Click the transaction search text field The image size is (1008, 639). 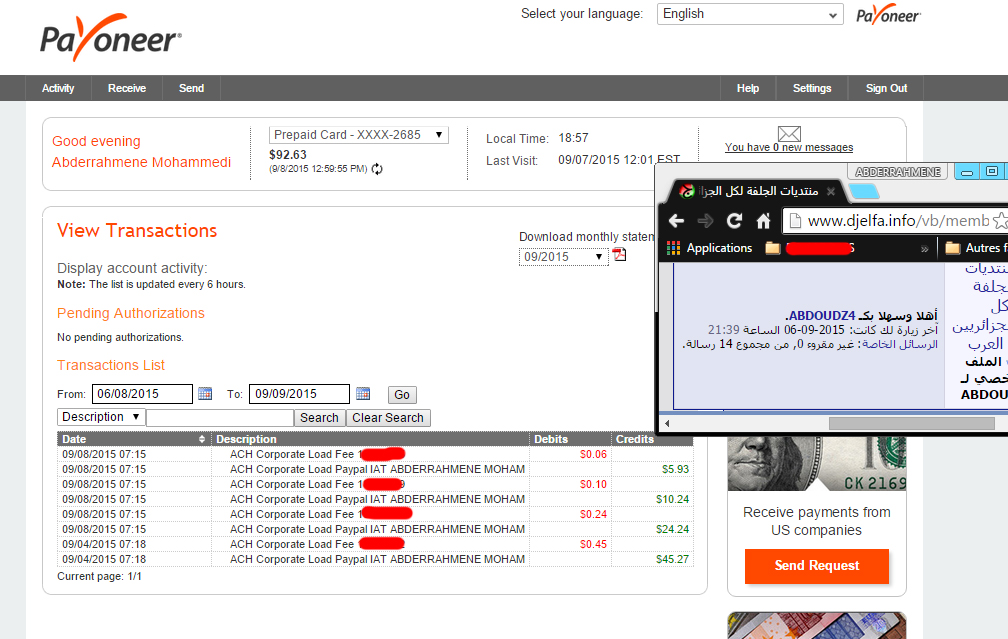220,418
